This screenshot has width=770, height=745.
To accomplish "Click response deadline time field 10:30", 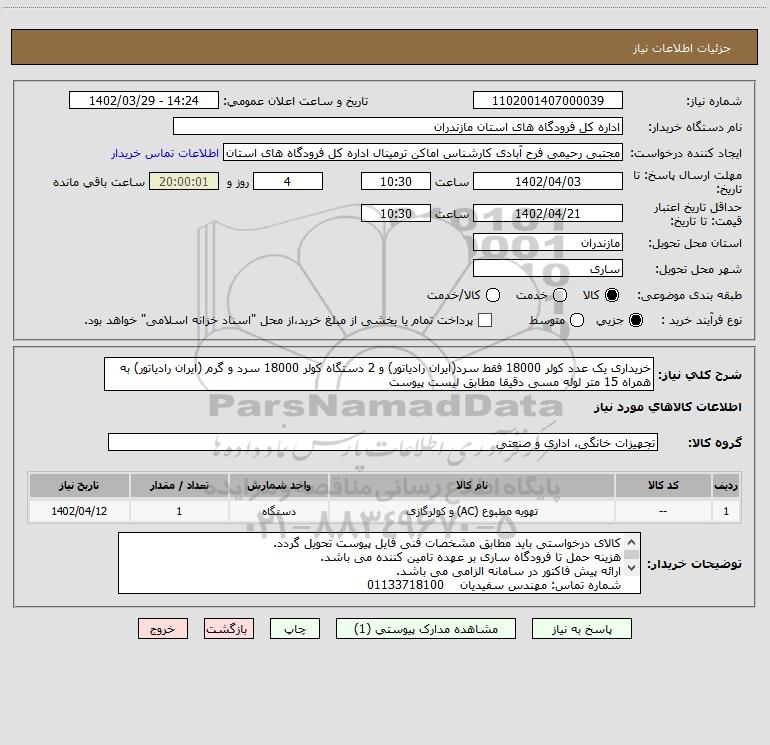I will pyautogui.click(x=396, y=182).
